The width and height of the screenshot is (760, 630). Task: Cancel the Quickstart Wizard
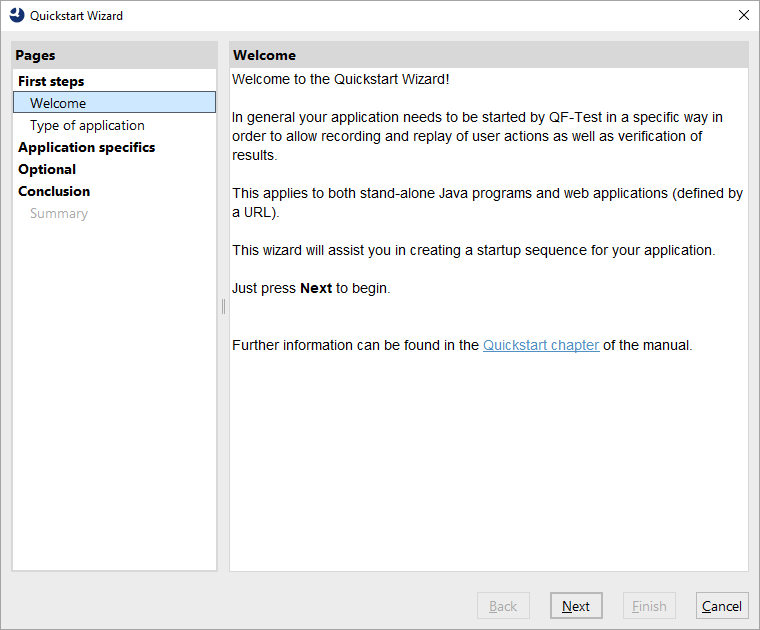(722, 606)
